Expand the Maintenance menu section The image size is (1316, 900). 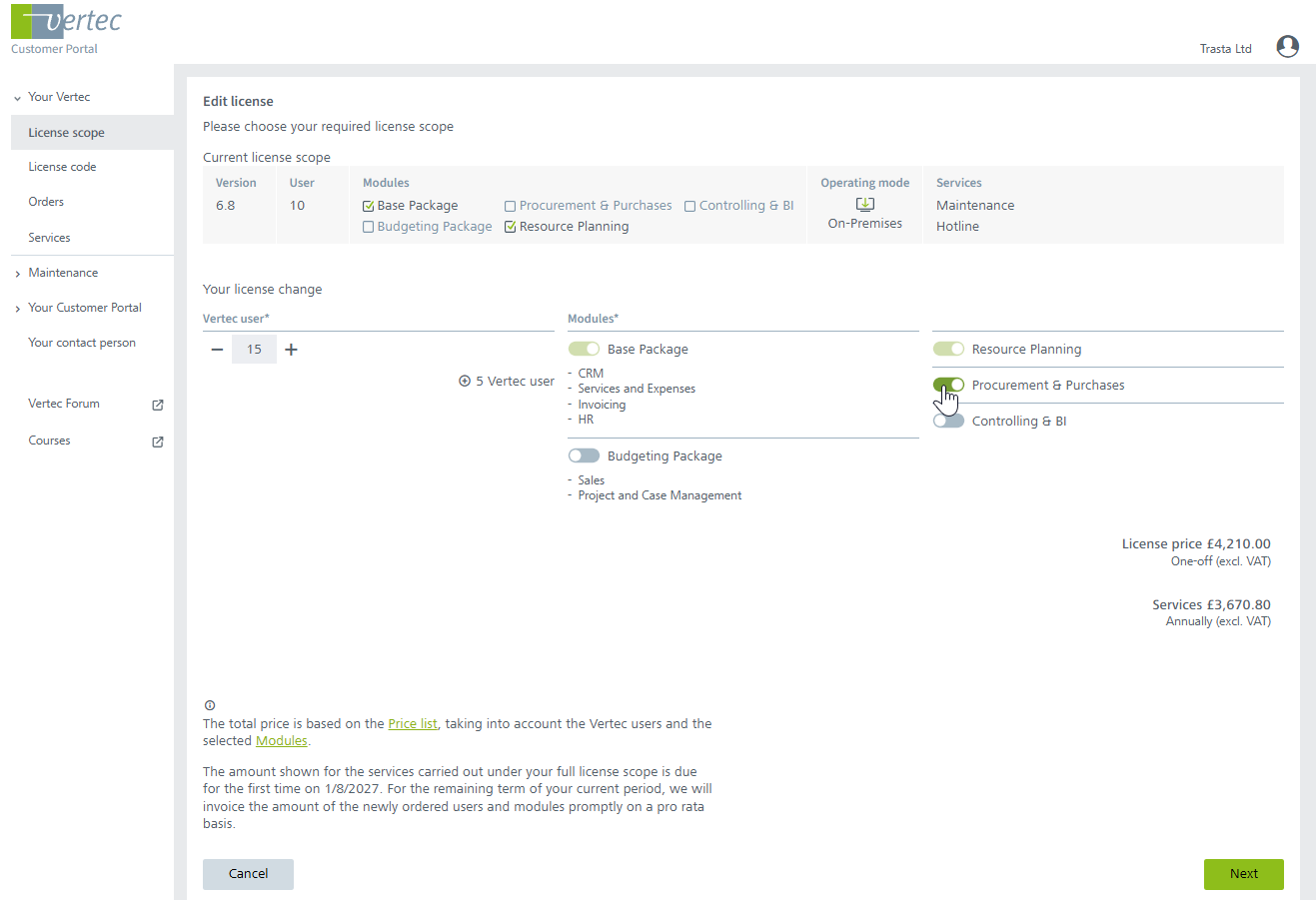tap(18, 274)
